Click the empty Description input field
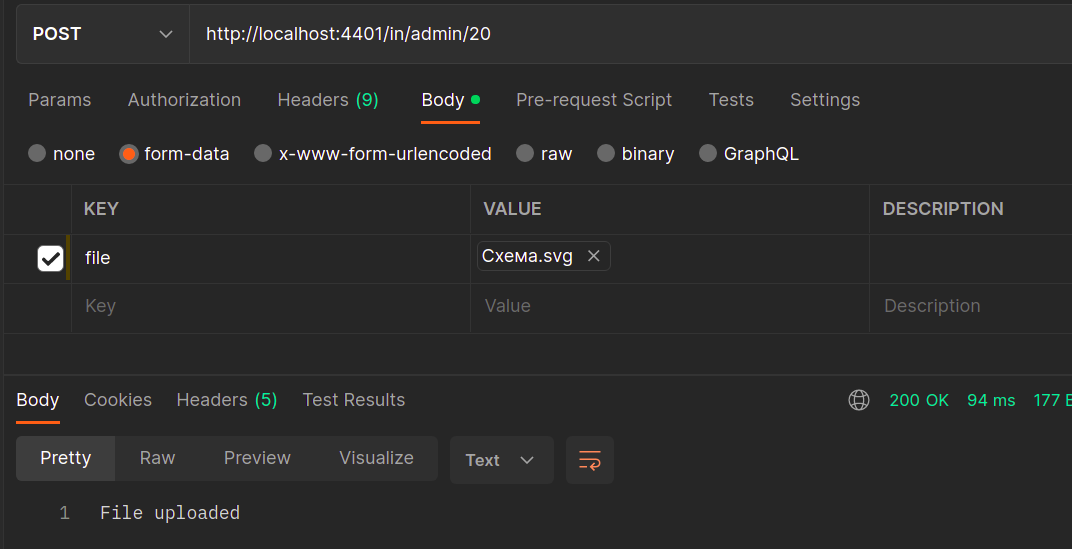 [971, 306]
